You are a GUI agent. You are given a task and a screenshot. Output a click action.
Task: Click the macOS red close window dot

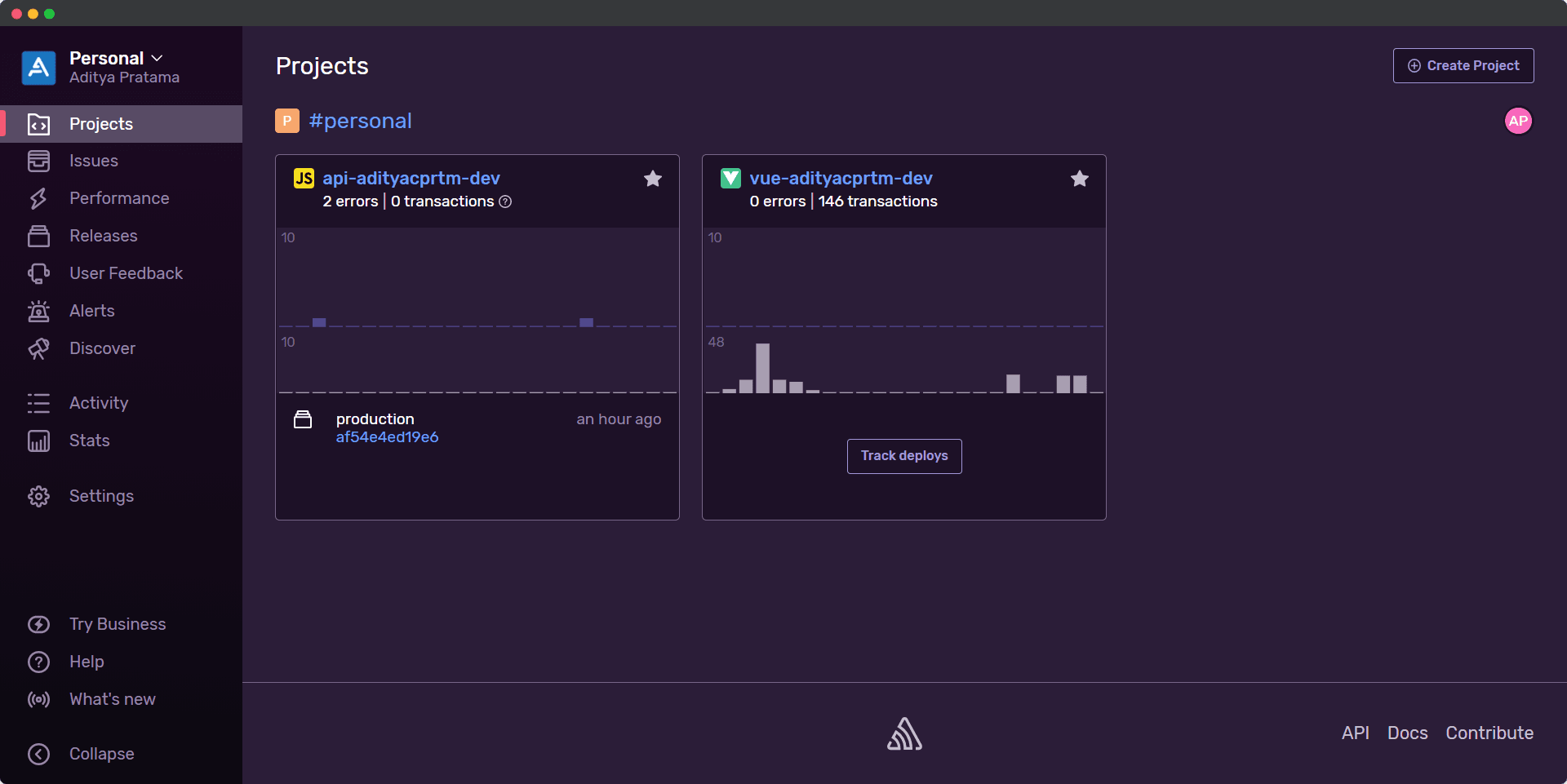coord(16,14)
